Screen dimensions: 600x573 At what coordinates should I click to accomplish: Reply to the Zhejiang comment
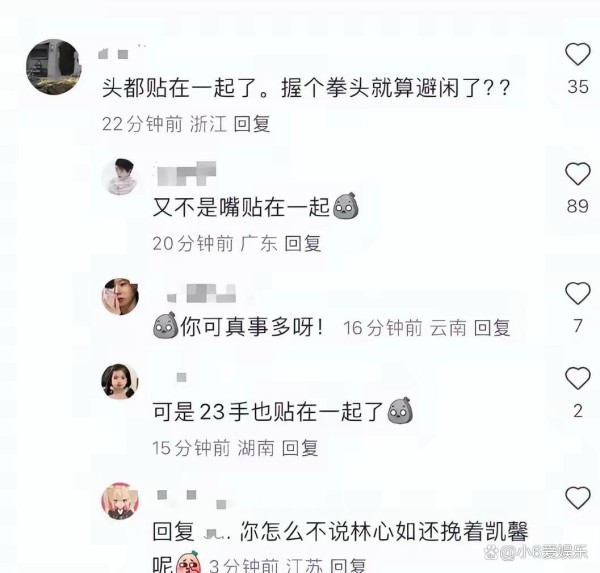click(252, 124)
